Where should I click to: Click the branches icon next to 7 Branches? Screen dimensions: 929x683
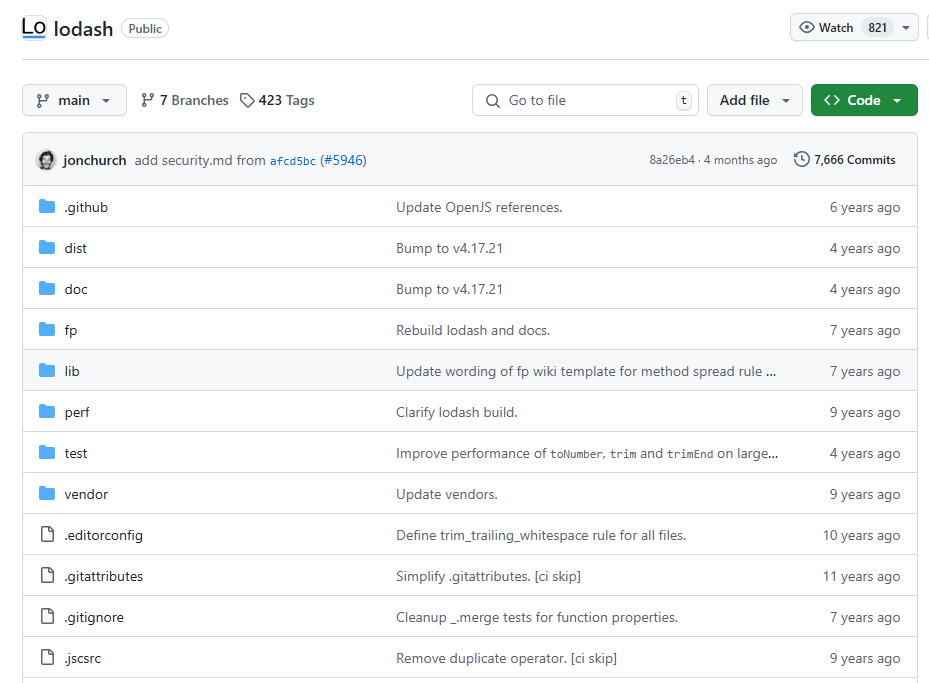(x=148, y=100)
